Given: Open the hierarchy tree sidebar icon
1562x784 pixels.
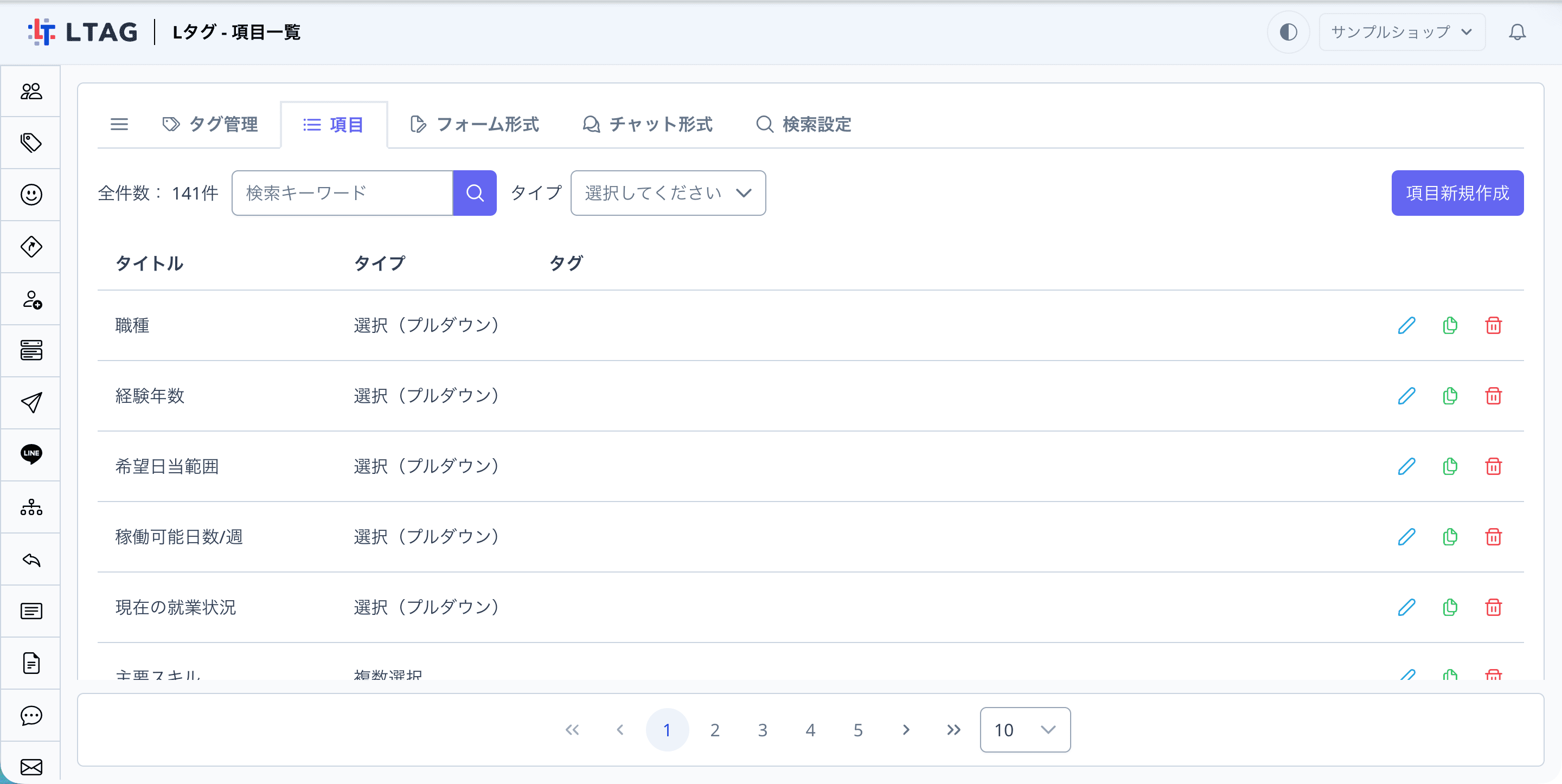Looking at the screenshot, I should 31,507.
